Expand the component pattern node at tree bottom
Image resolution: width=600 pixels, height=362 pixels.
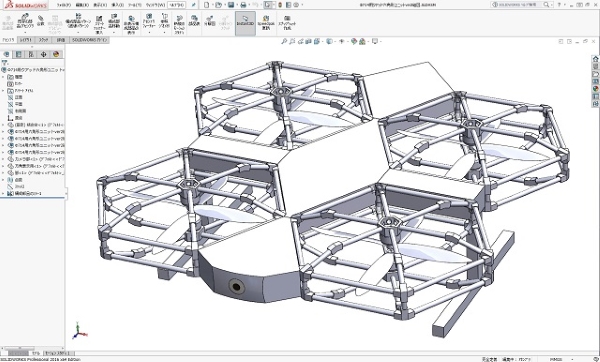tap(3, 194)
